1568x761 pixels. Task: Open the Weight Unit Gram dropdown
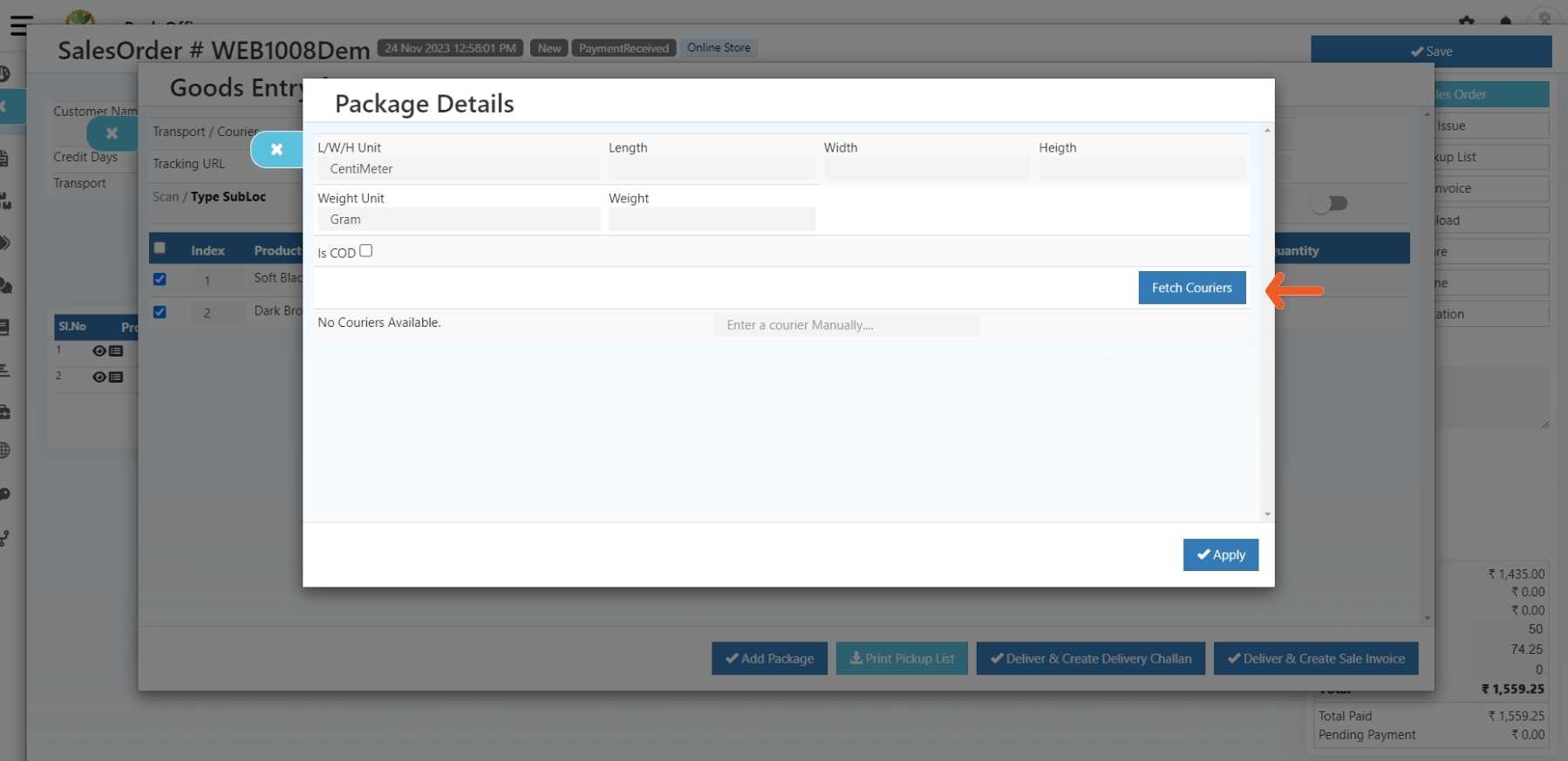click(x=459, y=220)
